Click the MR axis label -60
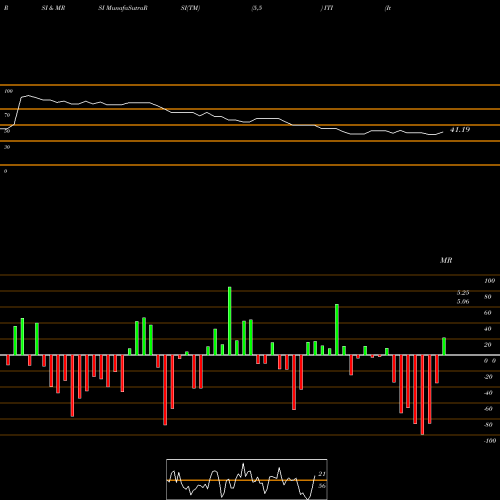 click(488, 409)
